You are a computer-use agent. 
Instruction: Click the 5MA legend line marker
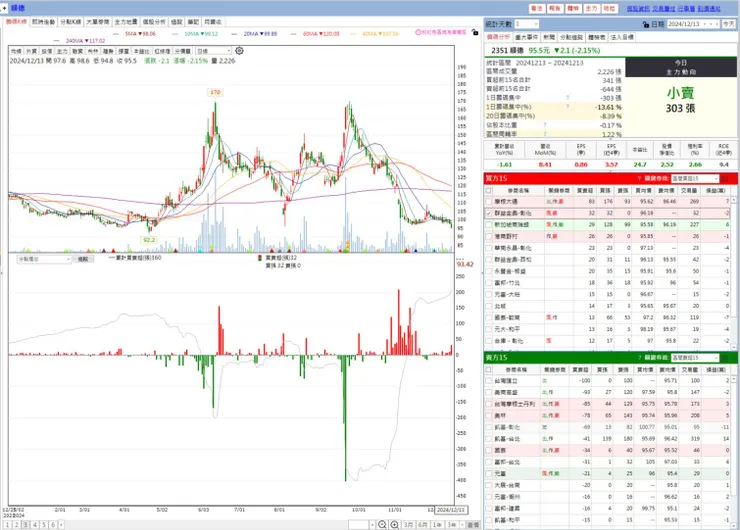(x=116, y=34)
